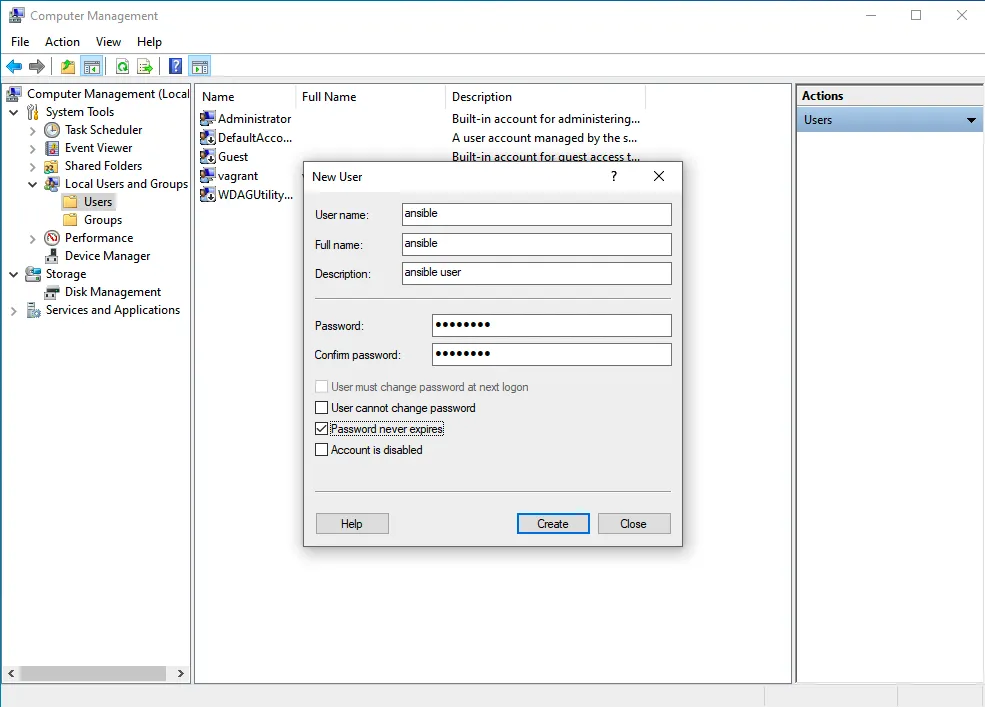Open the Help menu
Image resolution: width=985 pixels, height=707 pixels.
(150, 41)
